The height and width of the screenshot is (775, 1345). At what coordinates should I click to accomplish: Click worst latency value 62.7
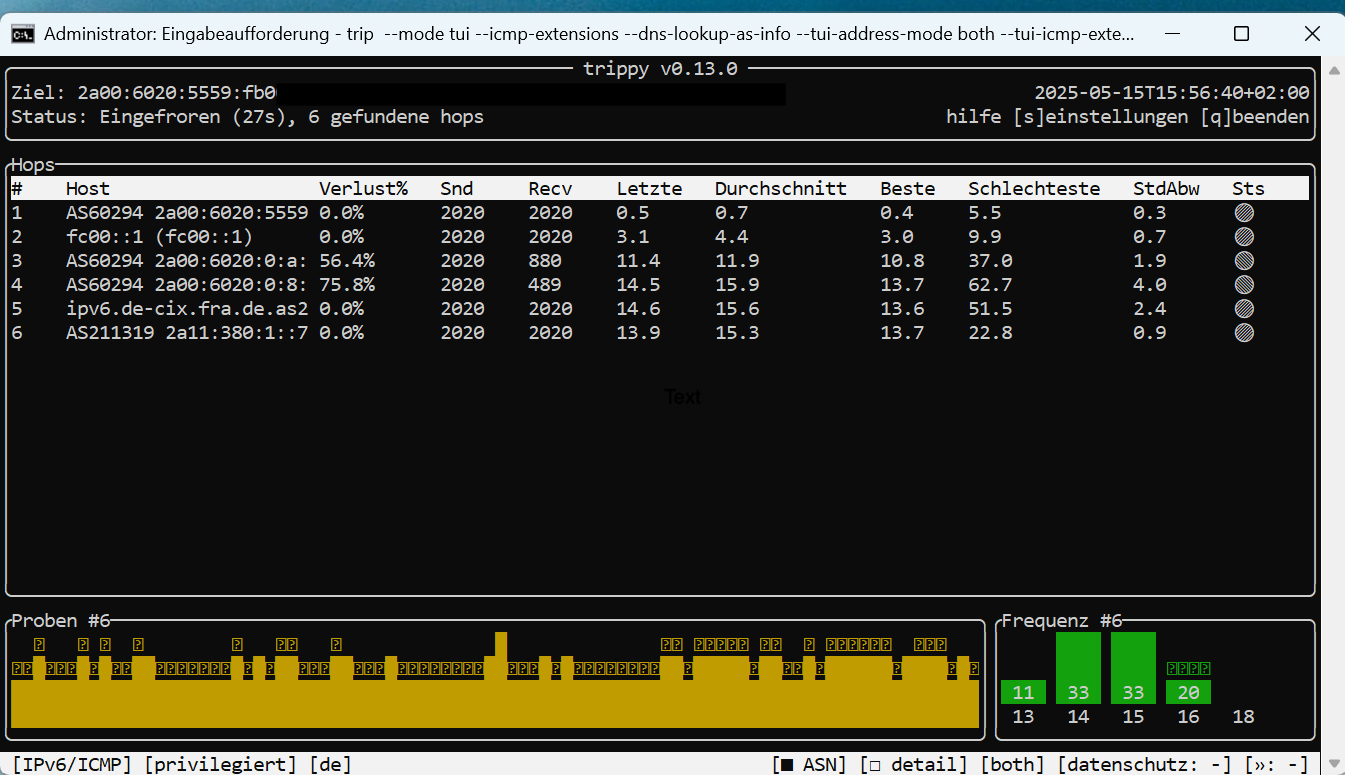coord(990,284)
